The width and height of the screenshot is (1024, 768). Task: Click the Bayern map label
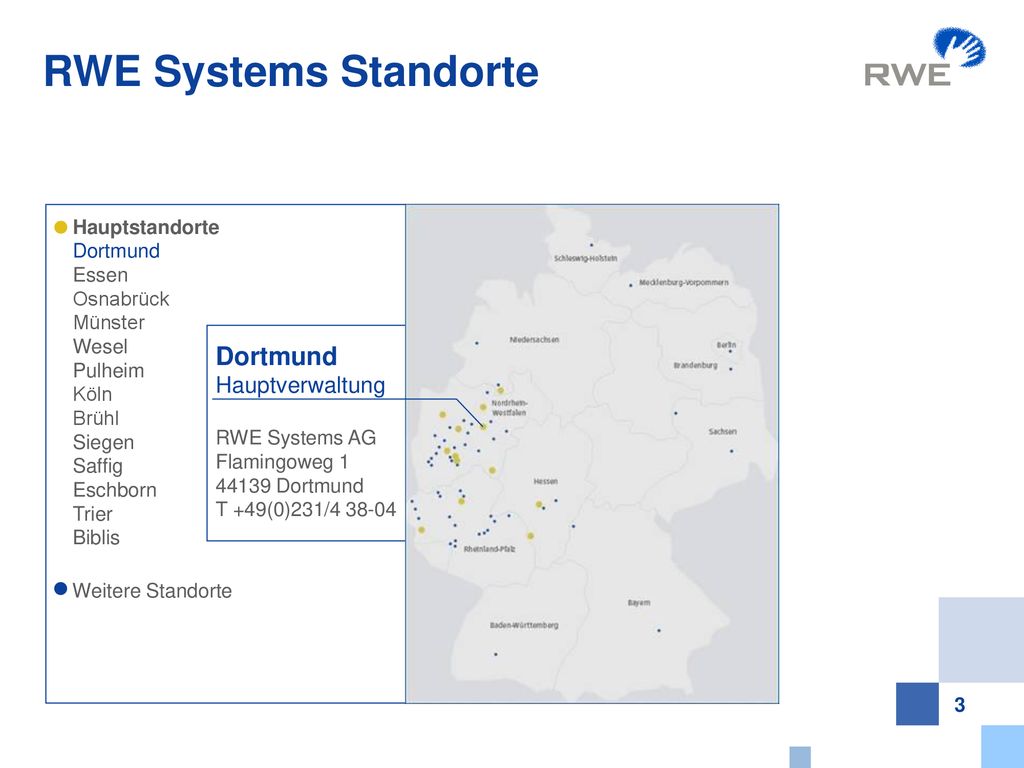click(639, 603)
